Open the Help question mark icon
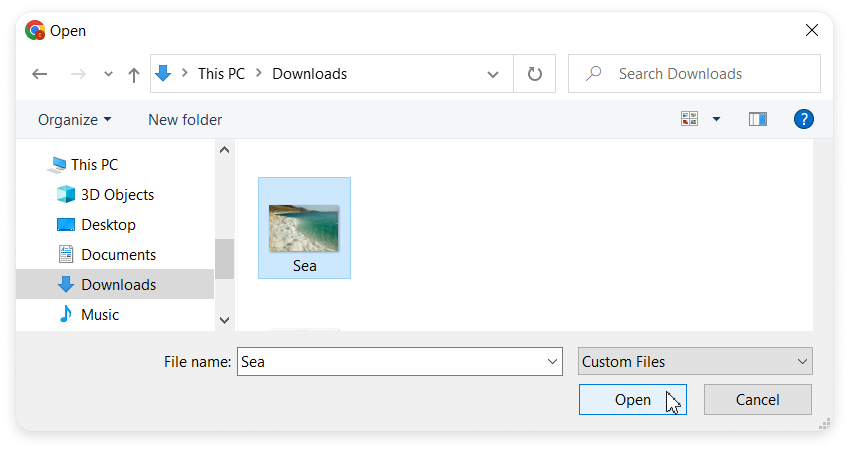849x451 pixels. [x=803, y=119]
